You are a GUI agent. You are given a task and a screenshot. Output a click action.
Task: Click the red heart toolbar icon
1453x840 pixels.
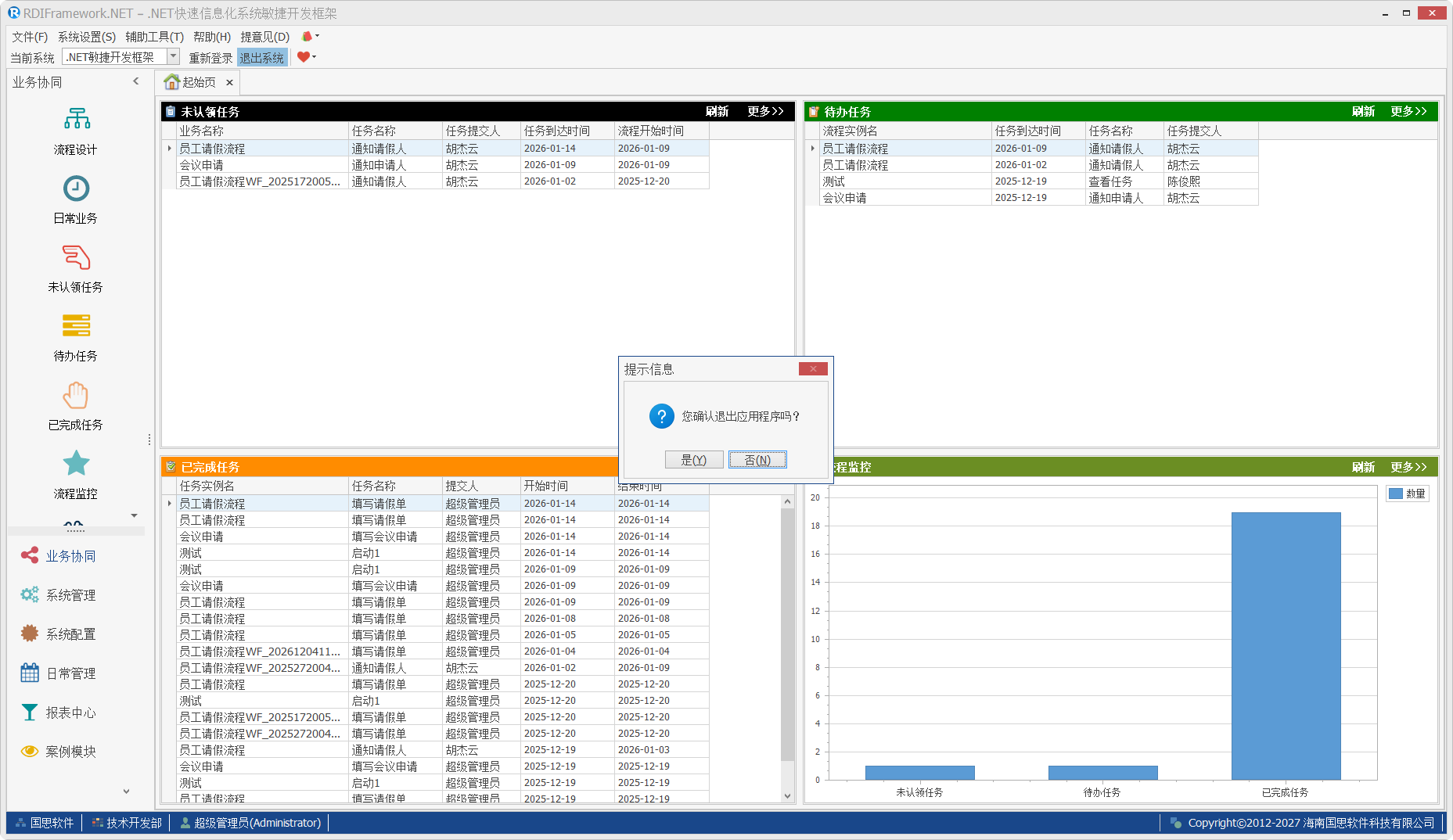coord(304,57)
